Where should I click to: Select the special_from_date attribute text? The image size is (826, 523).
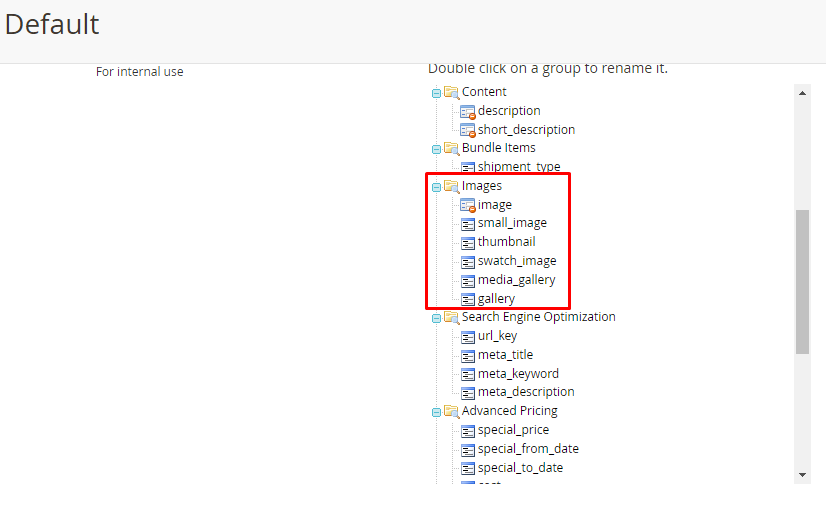tap(528, 449)
